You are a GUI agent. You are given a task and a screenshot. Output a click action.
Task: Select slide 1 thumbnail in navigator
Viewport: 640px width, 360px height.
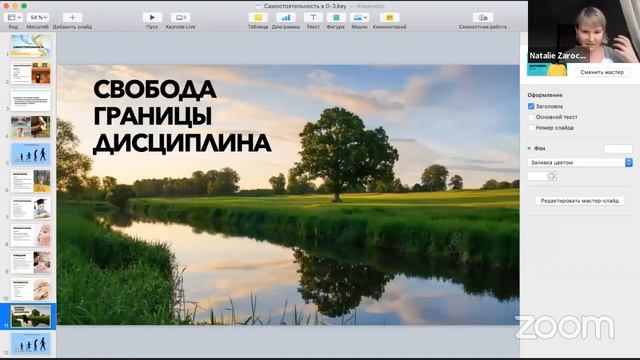click(x=31, y=45)
